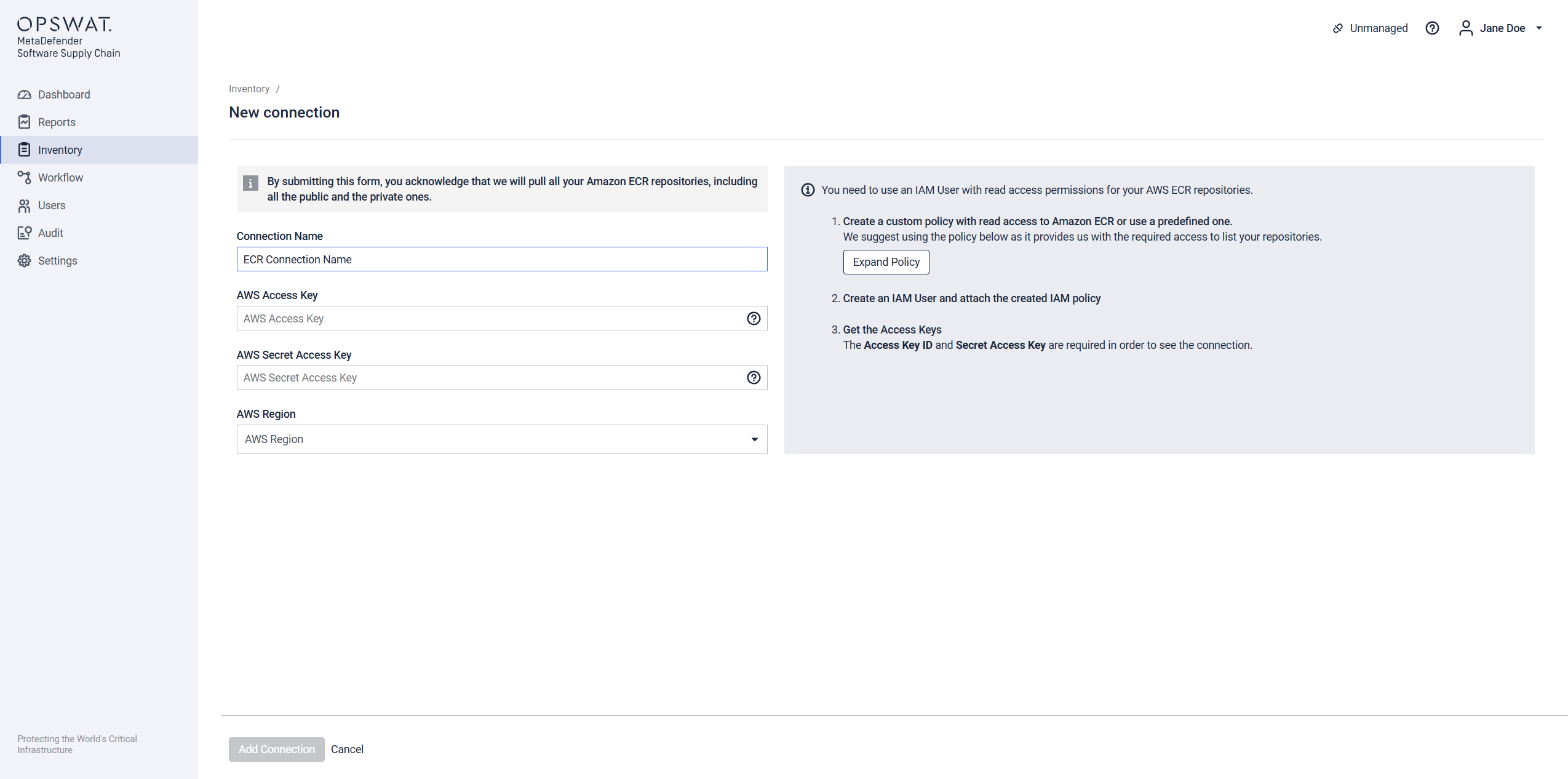This screenshot has height=779, width=1568.
Task: Click the Unmanaged link icon
Action: 1337,28
